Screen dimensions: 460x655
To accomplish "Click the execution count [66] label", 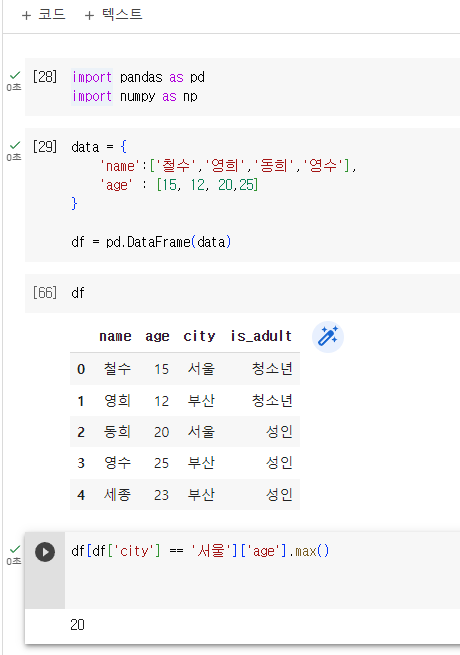I will [x=45, y=293].
